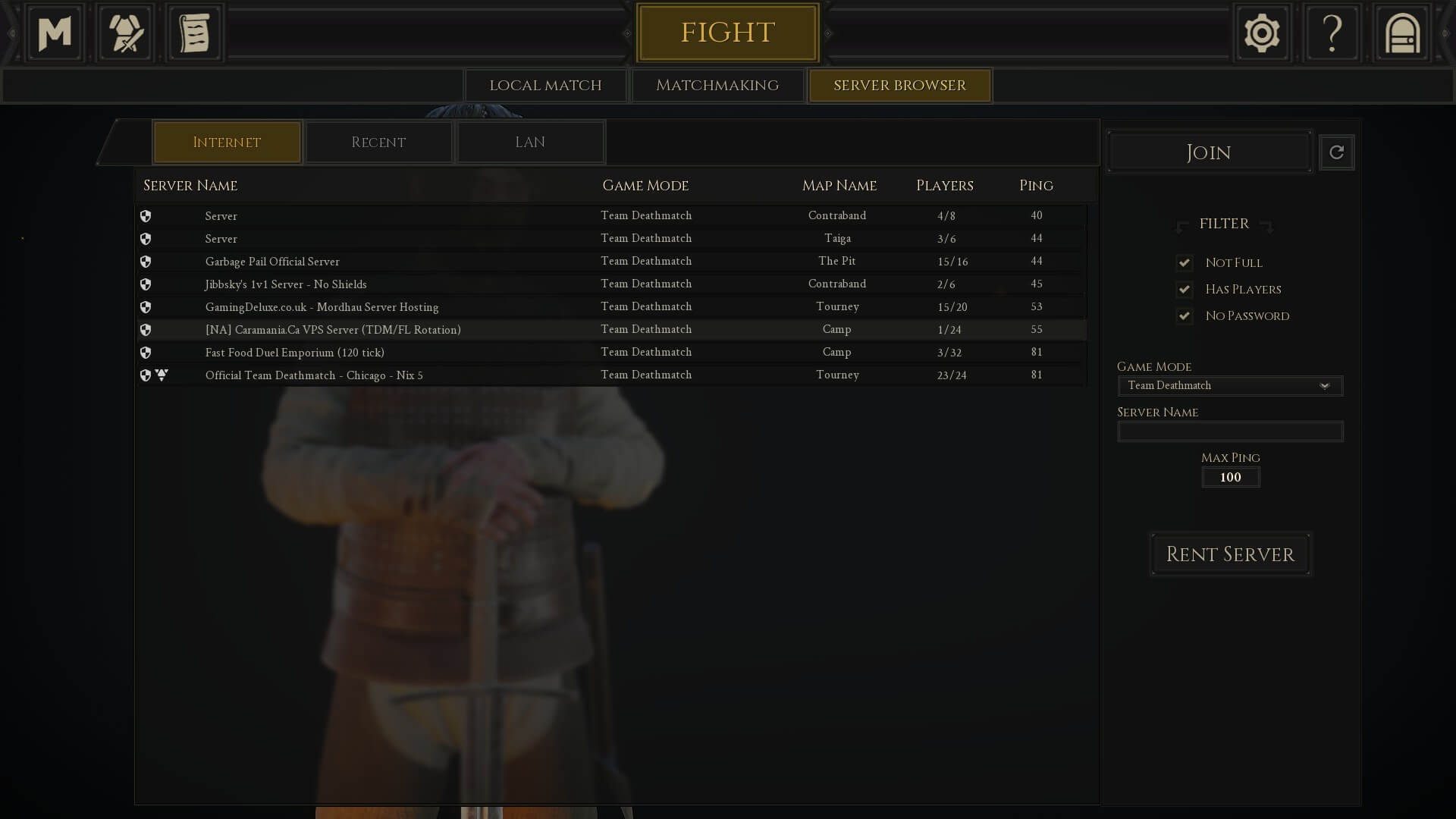Toggle the Has Players filter checkbox
This screenshot has width=1456, height=819.
coord(1184,289)
